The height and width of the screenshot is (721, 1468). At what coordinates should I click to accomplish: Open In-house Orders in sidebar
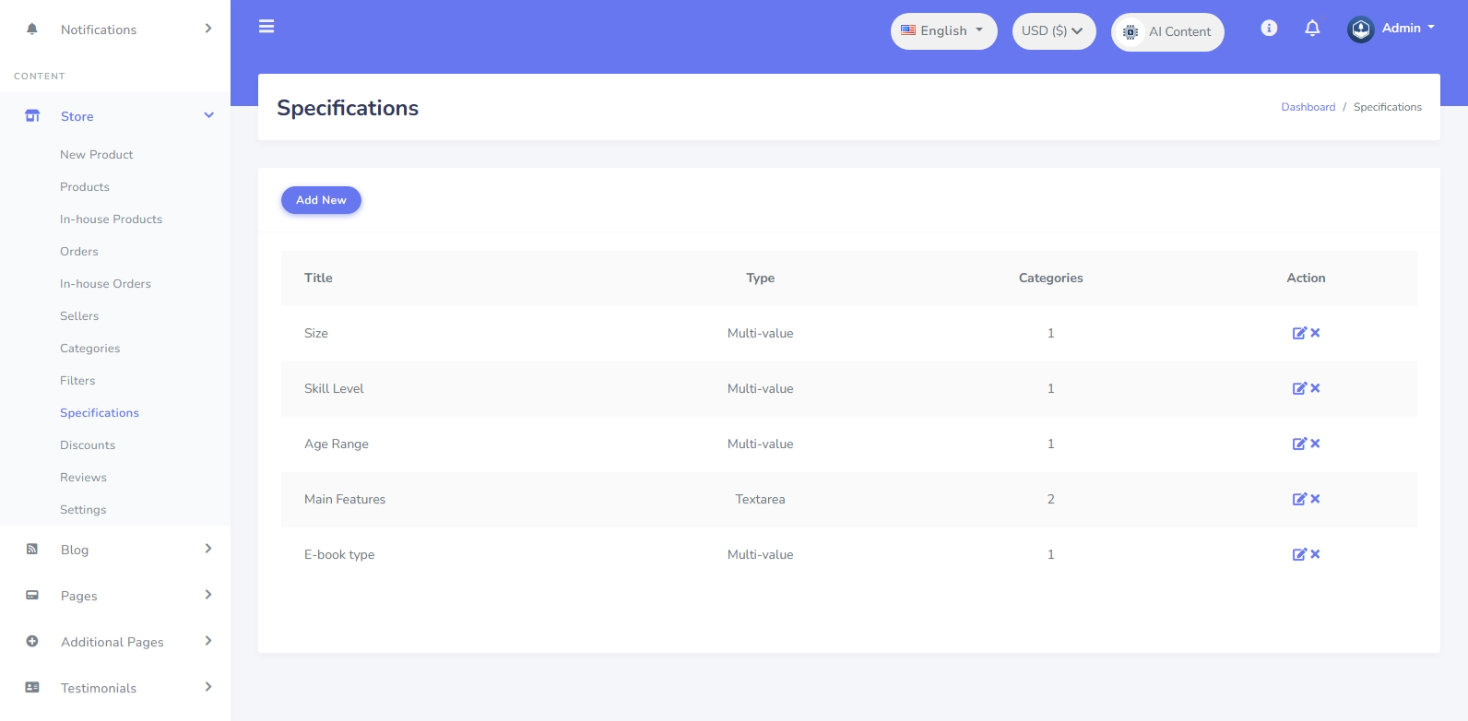click(x=105, y=284)
